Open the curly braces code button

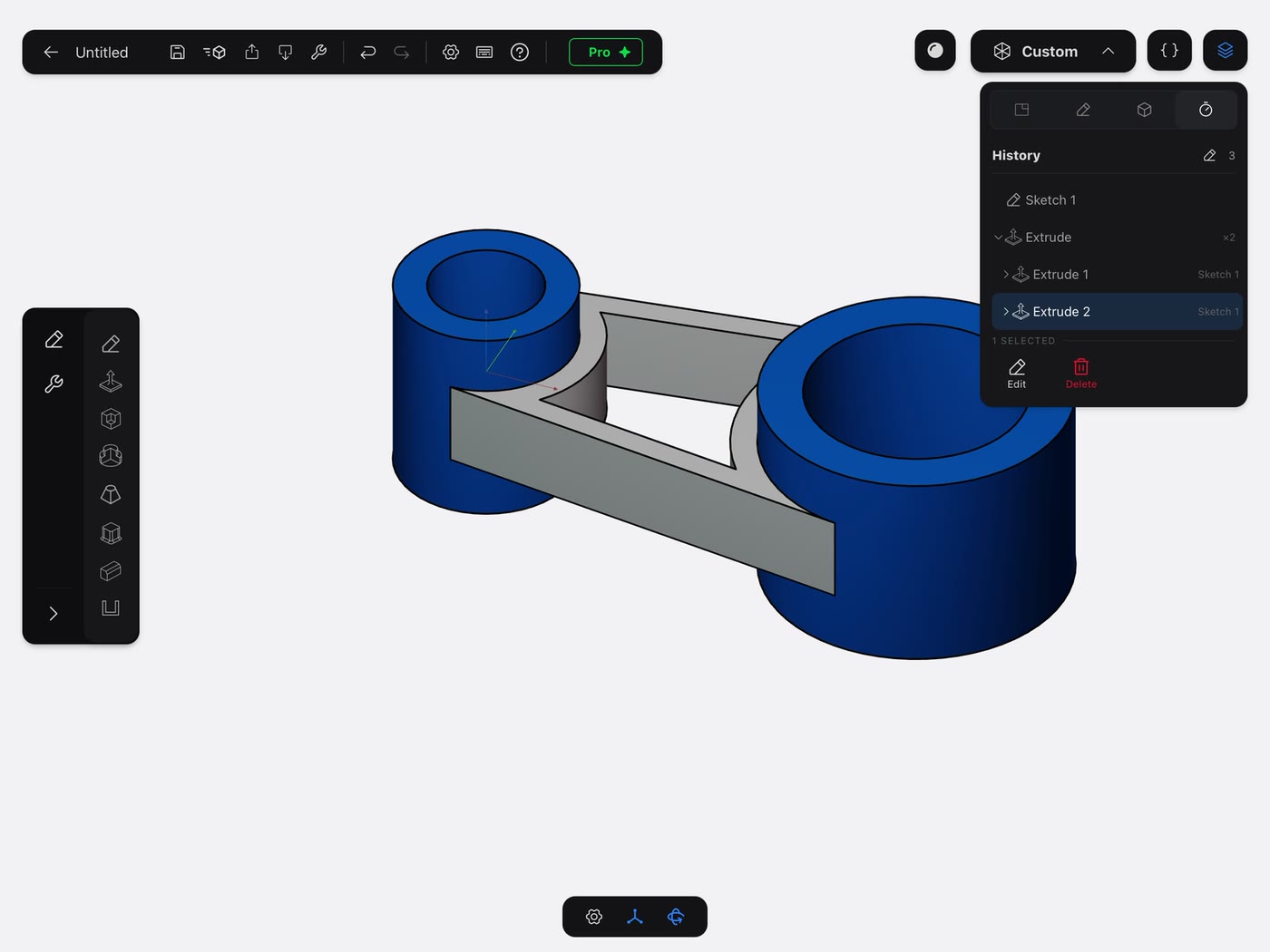(x=1169, y=51)
